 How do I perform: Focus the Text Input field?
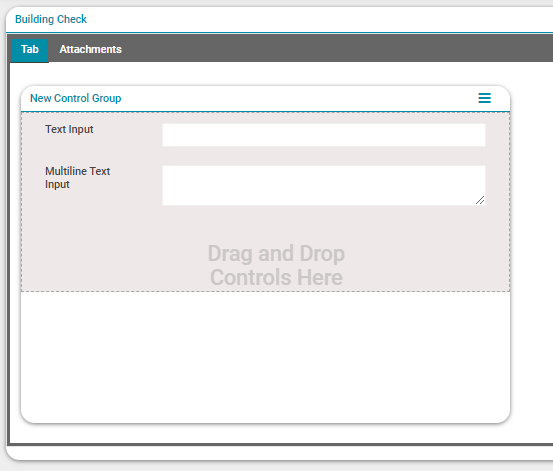324,135
